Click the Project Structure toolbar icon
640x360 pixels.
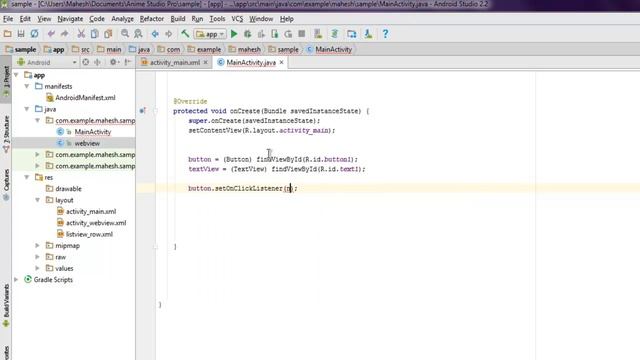click(x=351, y=34)
